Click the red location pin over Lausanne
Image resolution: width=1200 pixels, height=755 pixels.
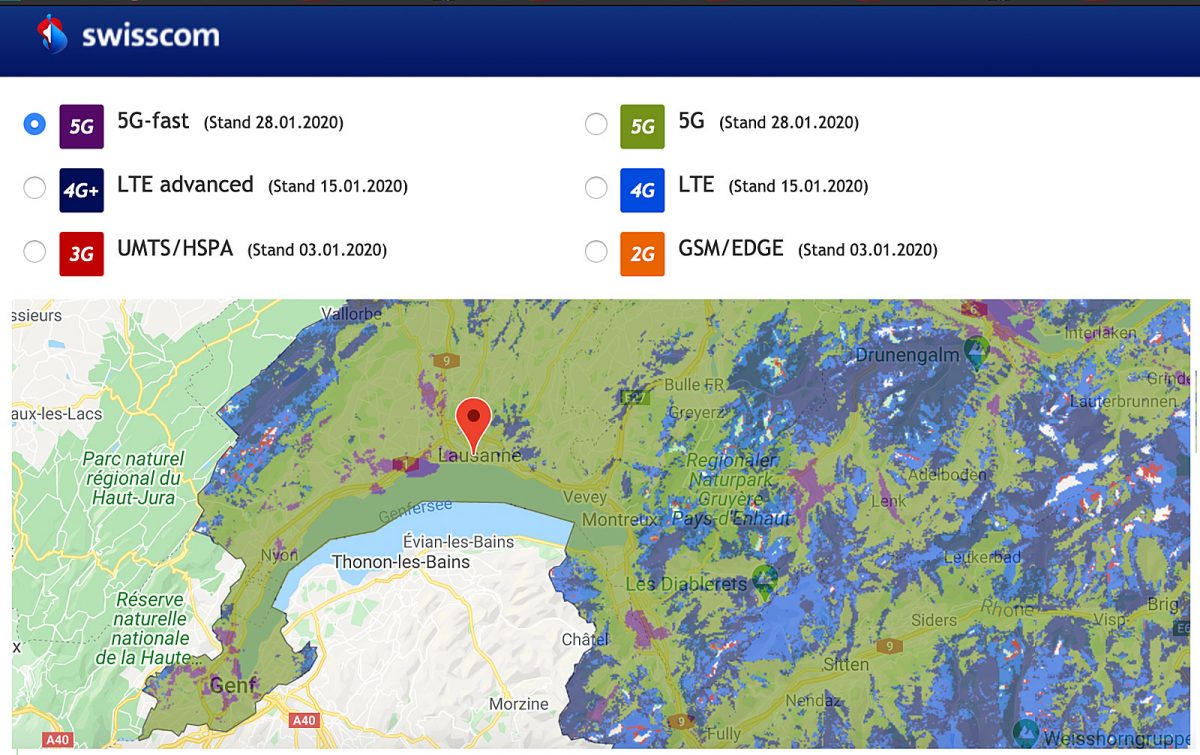473,424
